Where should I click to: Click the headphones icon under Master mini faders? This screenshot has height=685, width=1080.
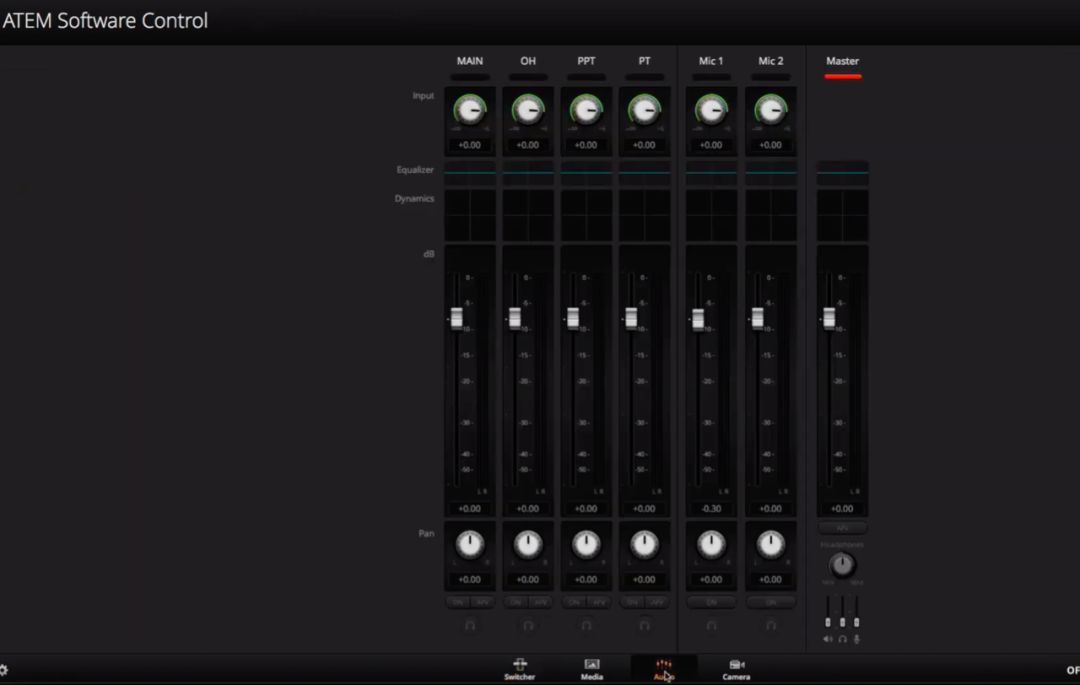842,639
